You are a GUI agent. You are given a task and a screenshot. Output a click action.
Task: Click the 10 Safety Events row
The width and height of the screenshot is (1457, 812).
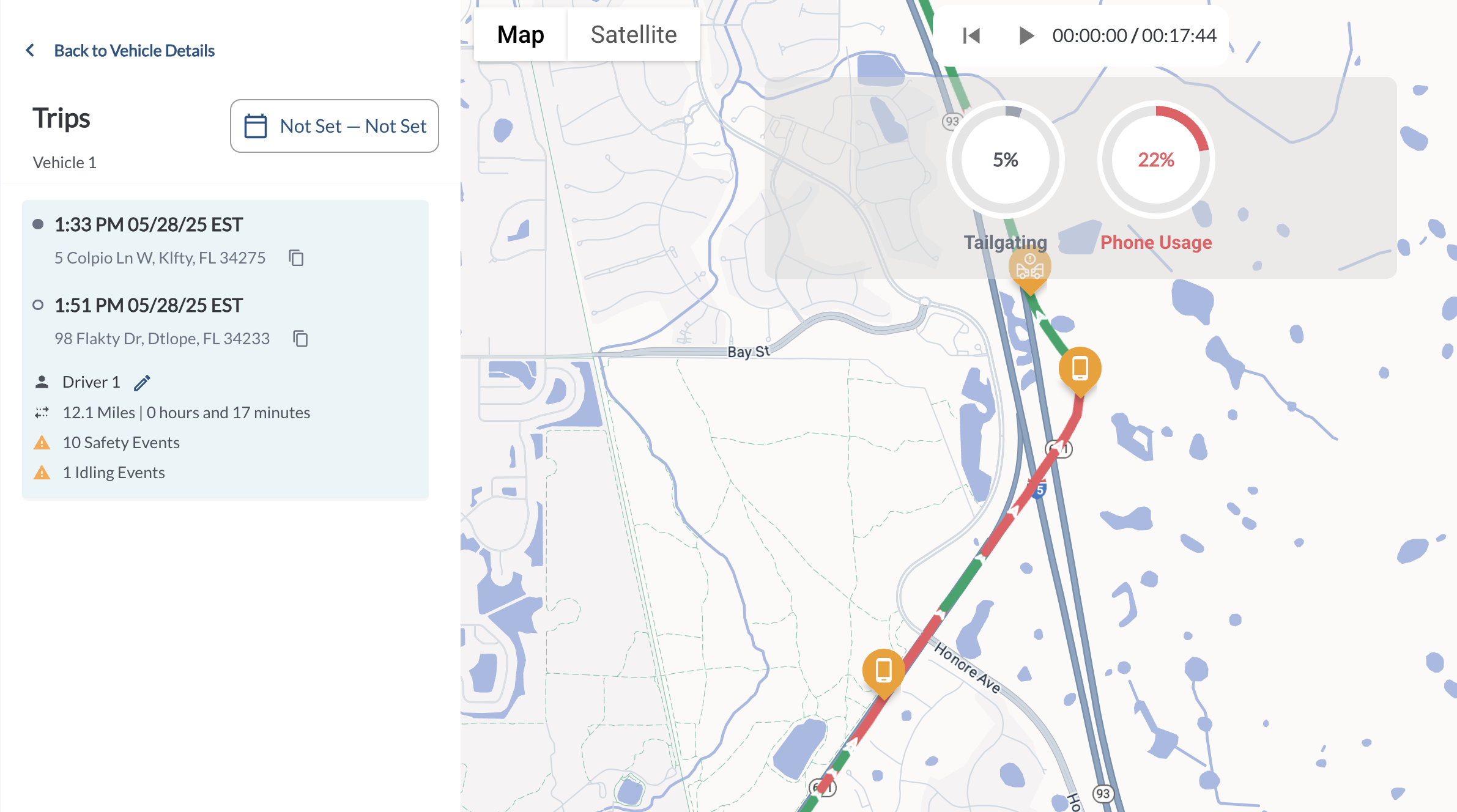121,443
